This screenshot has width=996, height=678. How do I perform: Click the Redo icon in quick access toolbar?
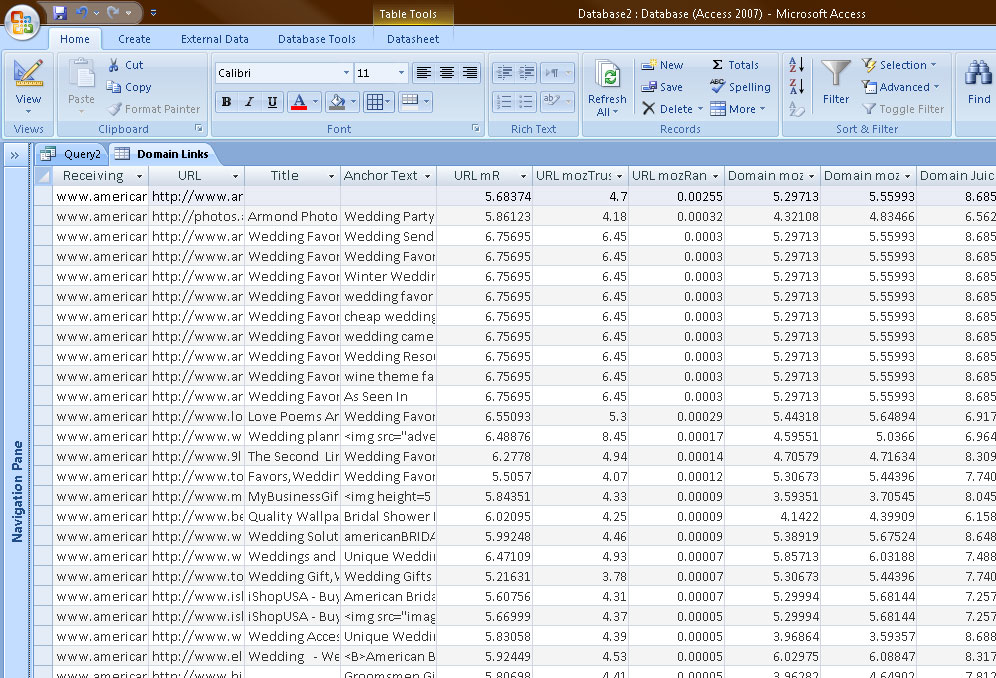pos(113,12)
